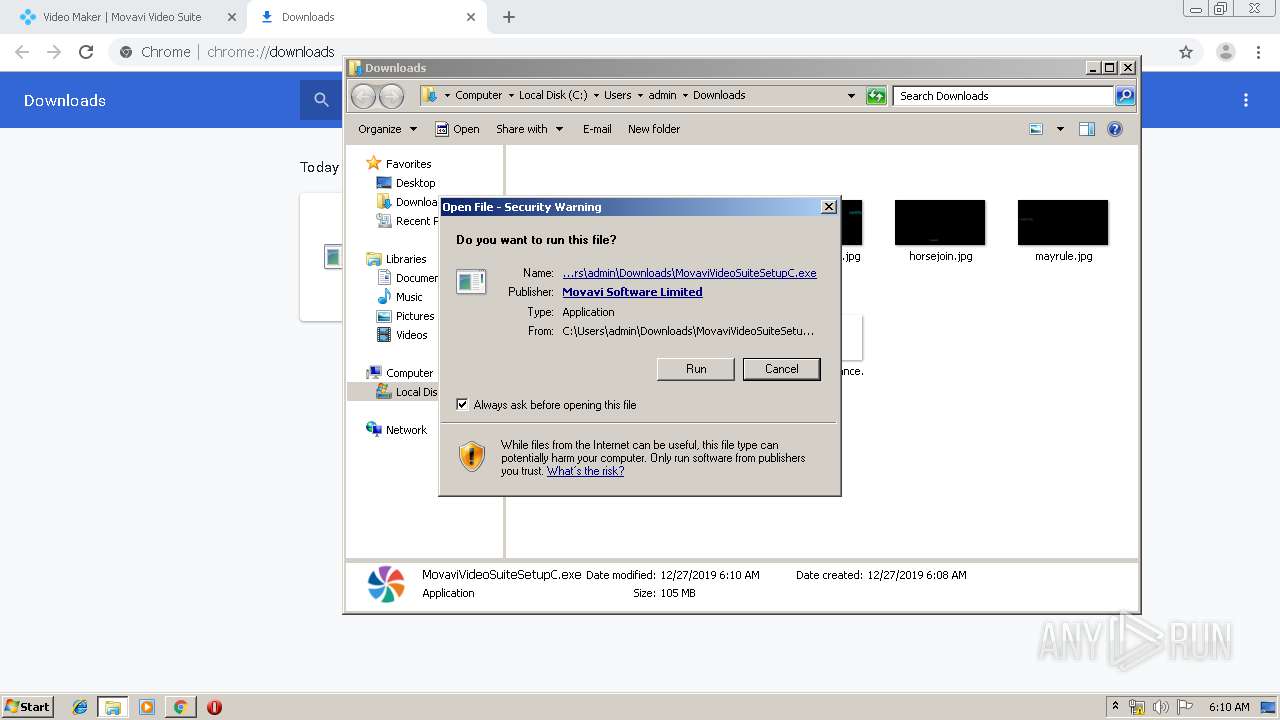Click the red antivirus taskbar icon
1280x720 pixels.
click(x=214, y=707)
